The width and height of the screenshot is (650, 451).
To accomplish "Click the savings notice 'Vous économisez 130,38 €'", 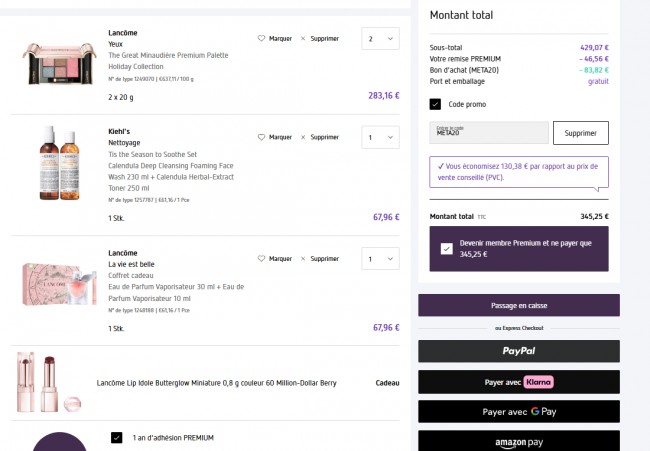I will (519, 172).
